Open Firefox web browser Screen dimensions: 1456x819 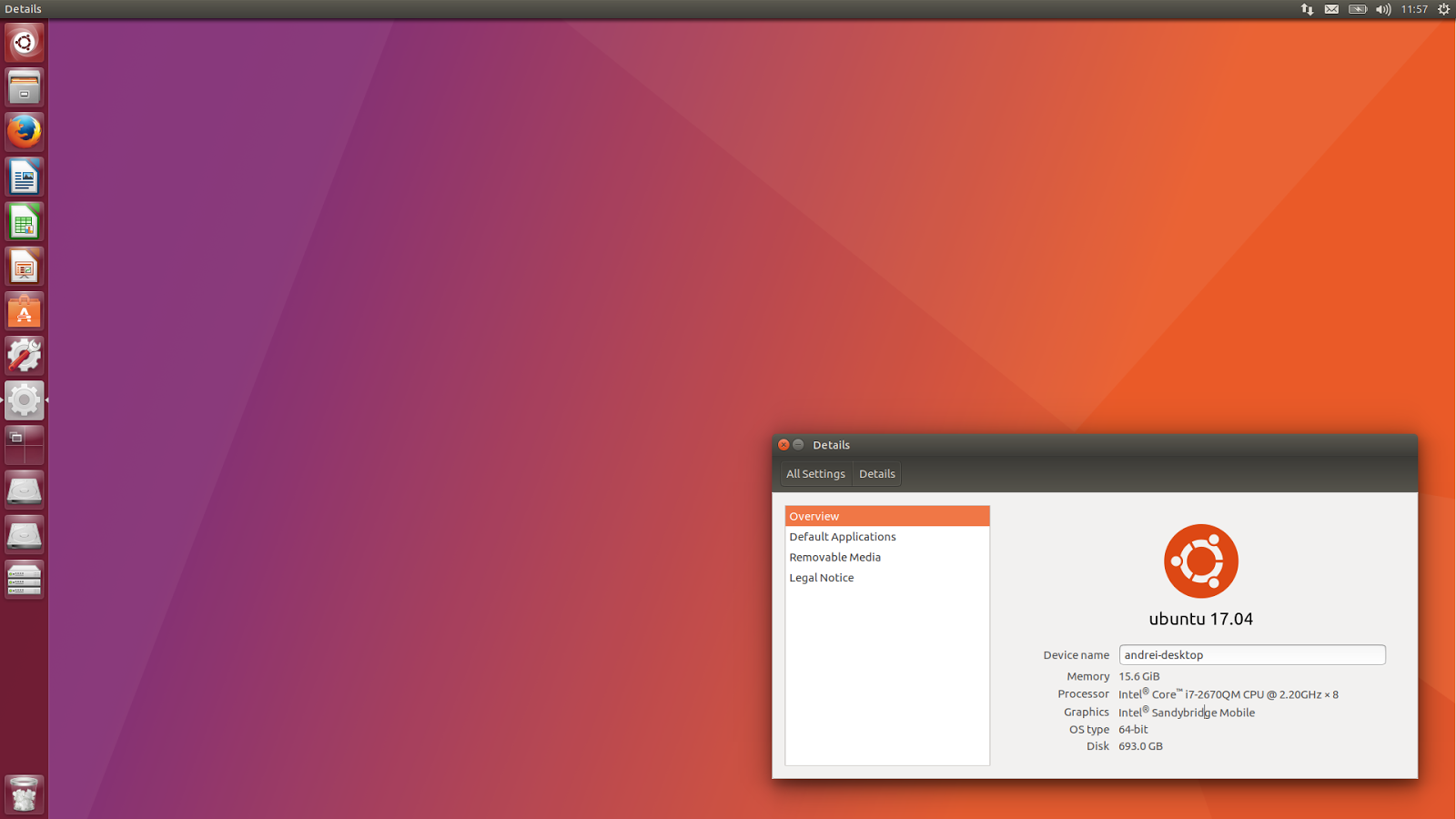pyautogui.click(x=24, y=132)
